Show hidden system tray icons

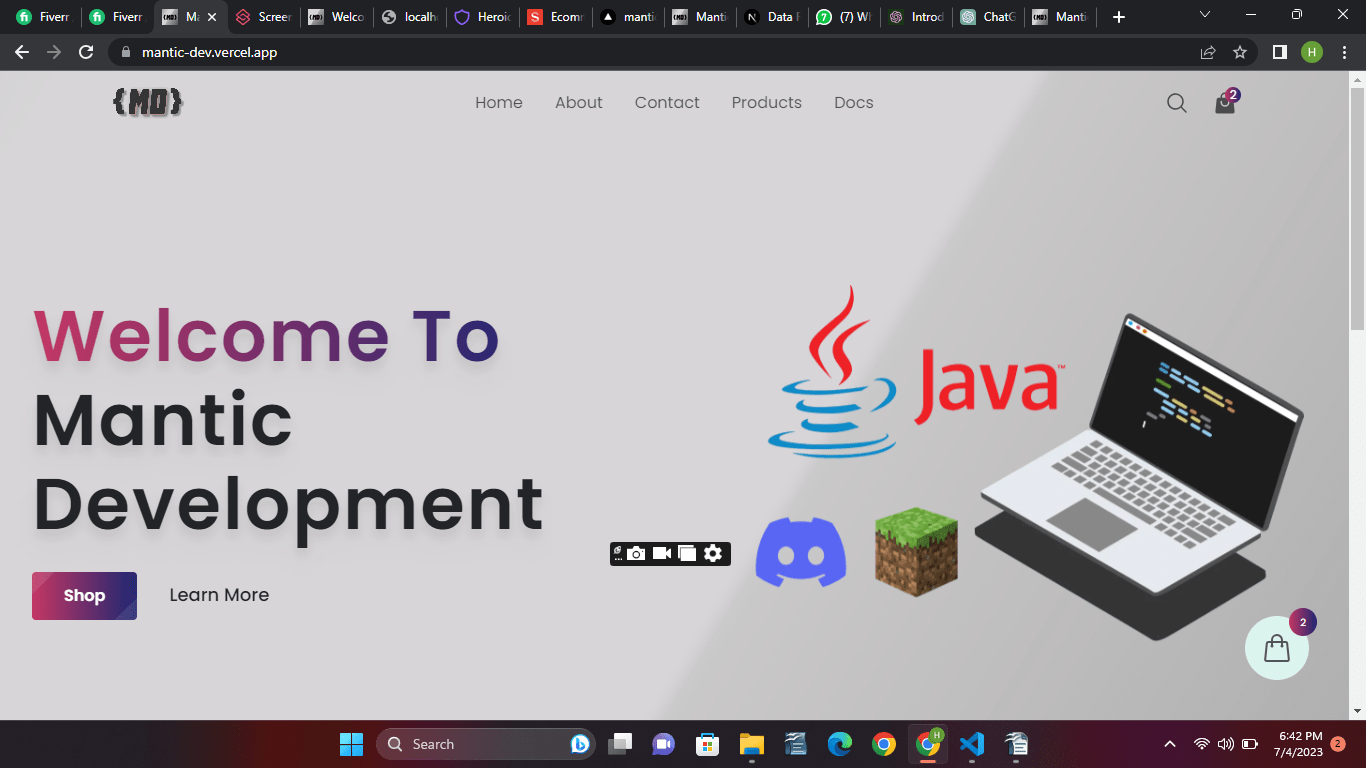point(1169,744)
